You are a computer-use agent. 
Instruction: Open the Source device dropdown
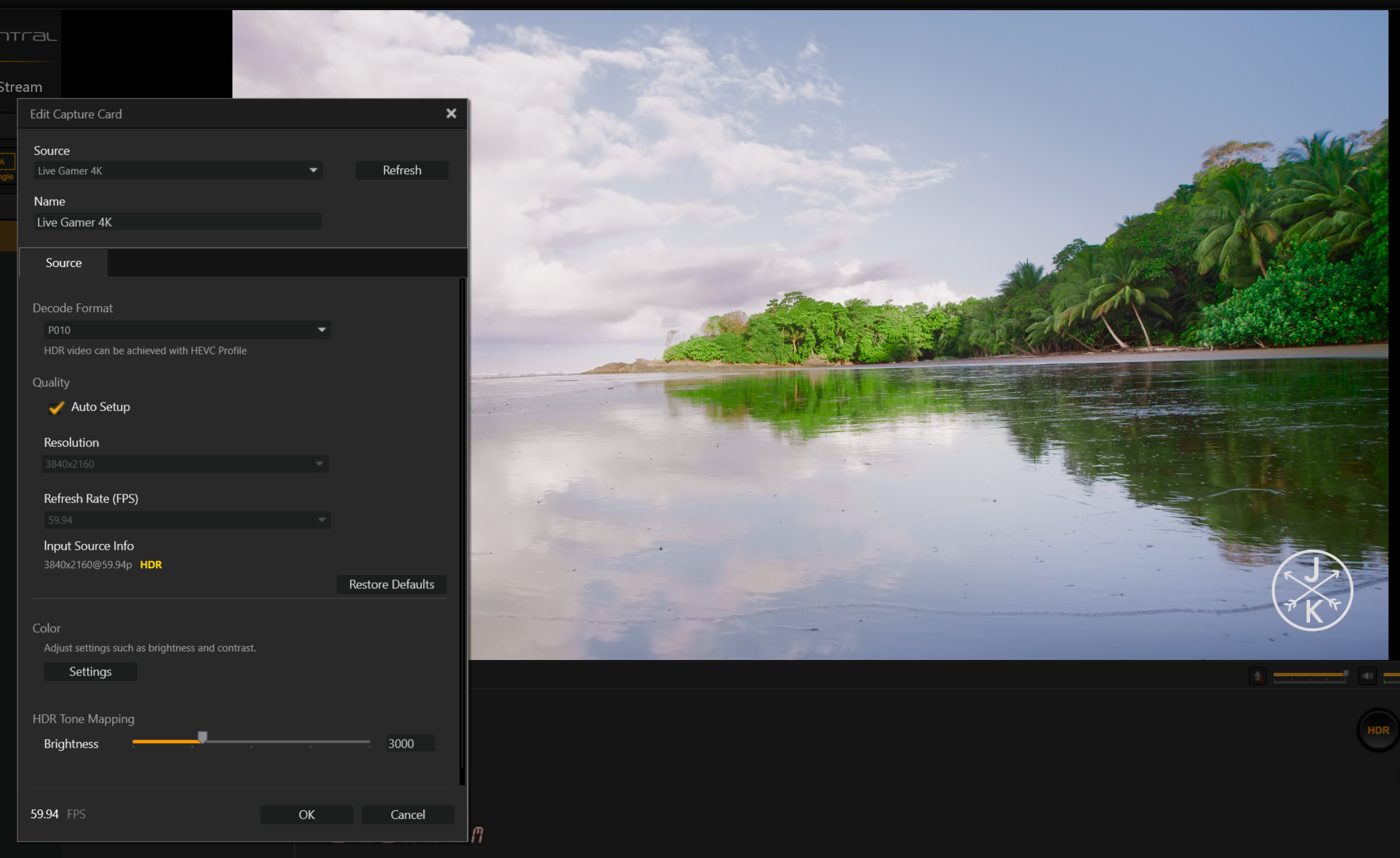[x=178, y=170]
